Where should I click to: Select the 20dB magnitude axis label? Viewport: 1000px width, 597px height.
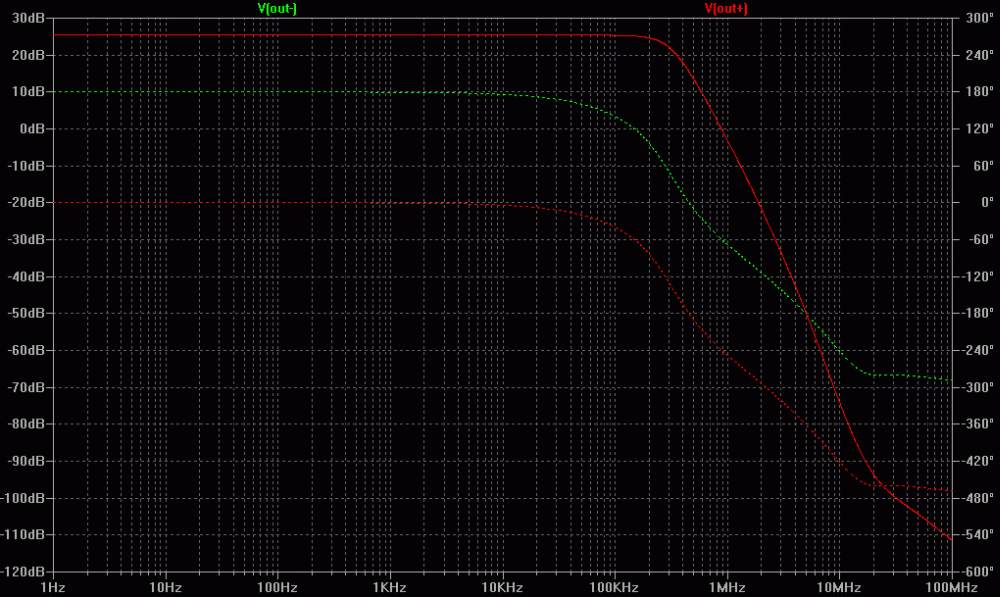(28, 55)
